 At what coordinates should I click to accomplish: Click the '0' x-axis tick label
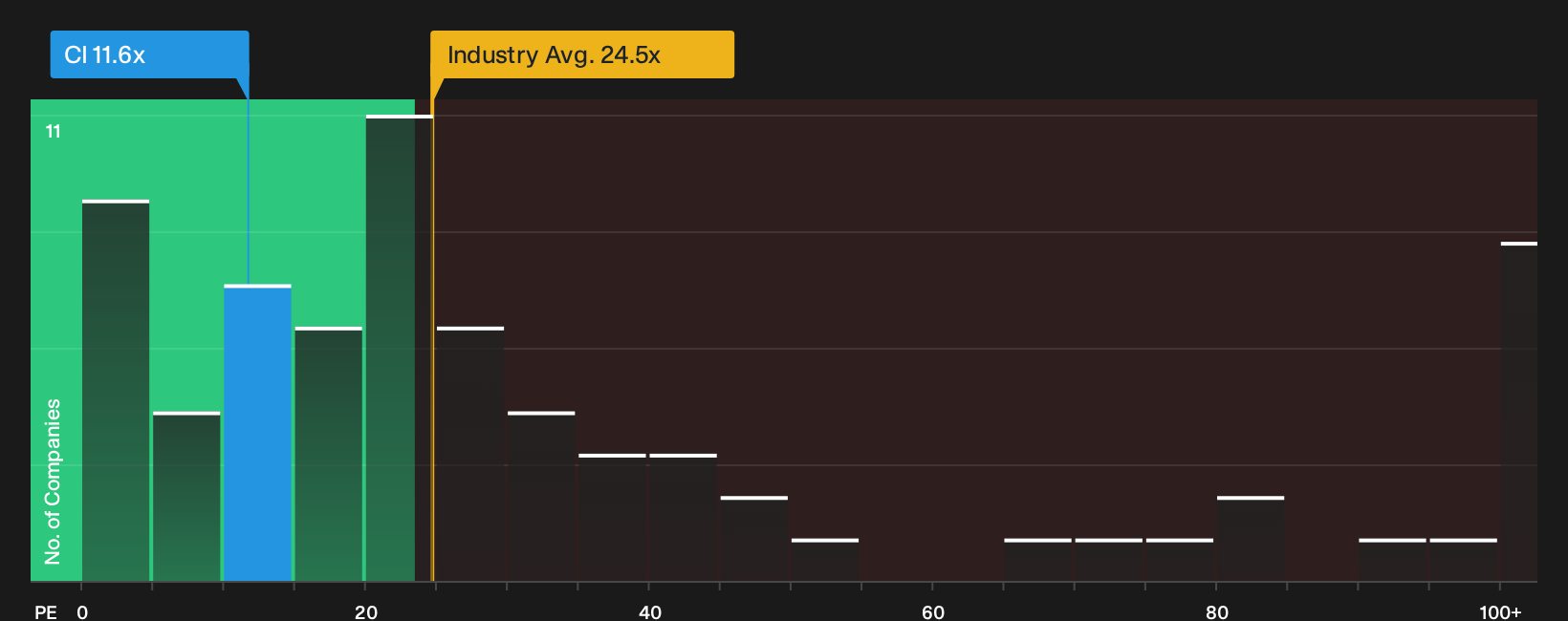click(82, 612)
